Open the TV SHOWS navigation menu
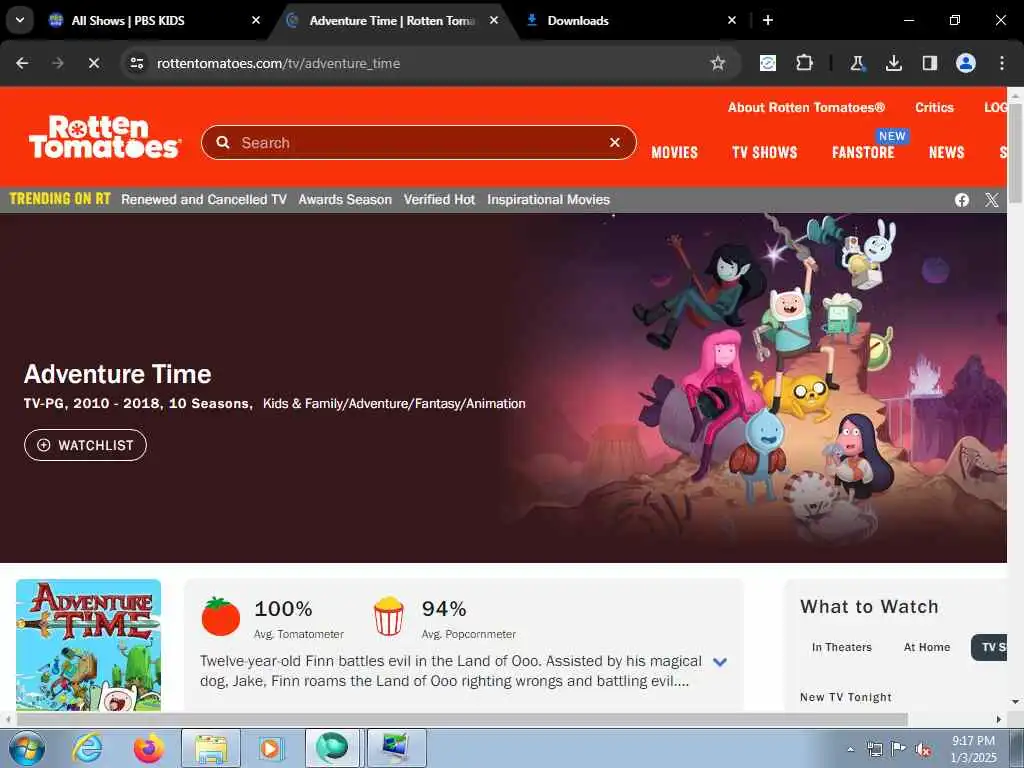 coord(765,153)
